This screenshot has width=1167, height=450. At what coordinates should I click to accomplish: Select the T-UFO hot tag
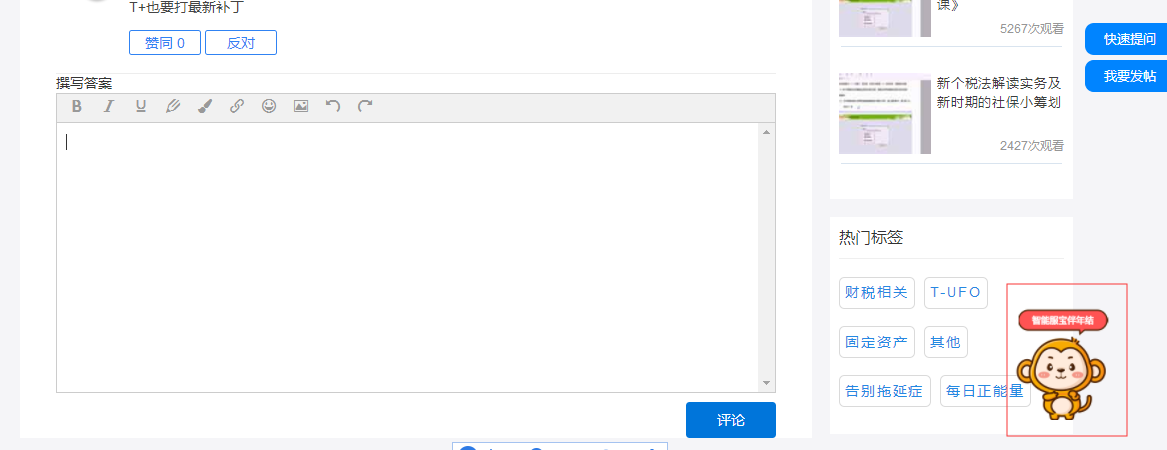pos(956,293)
